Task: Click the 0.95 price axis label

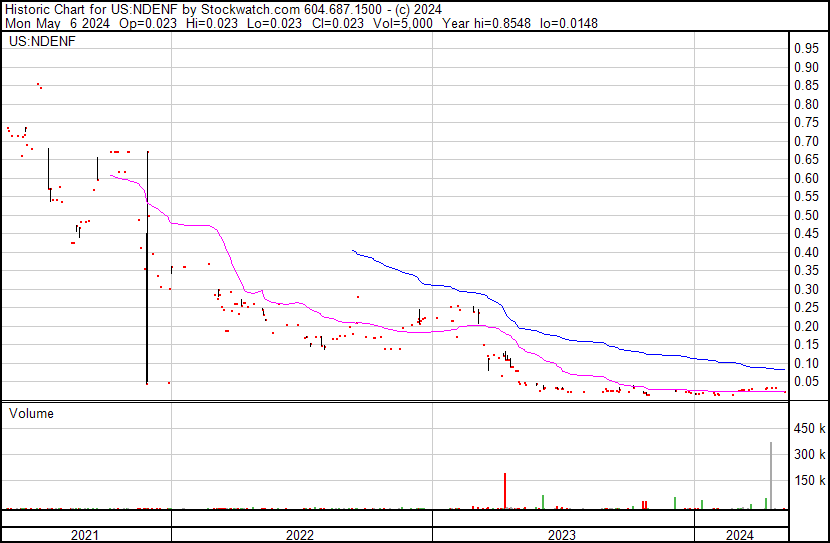Action: coord(807,49)
